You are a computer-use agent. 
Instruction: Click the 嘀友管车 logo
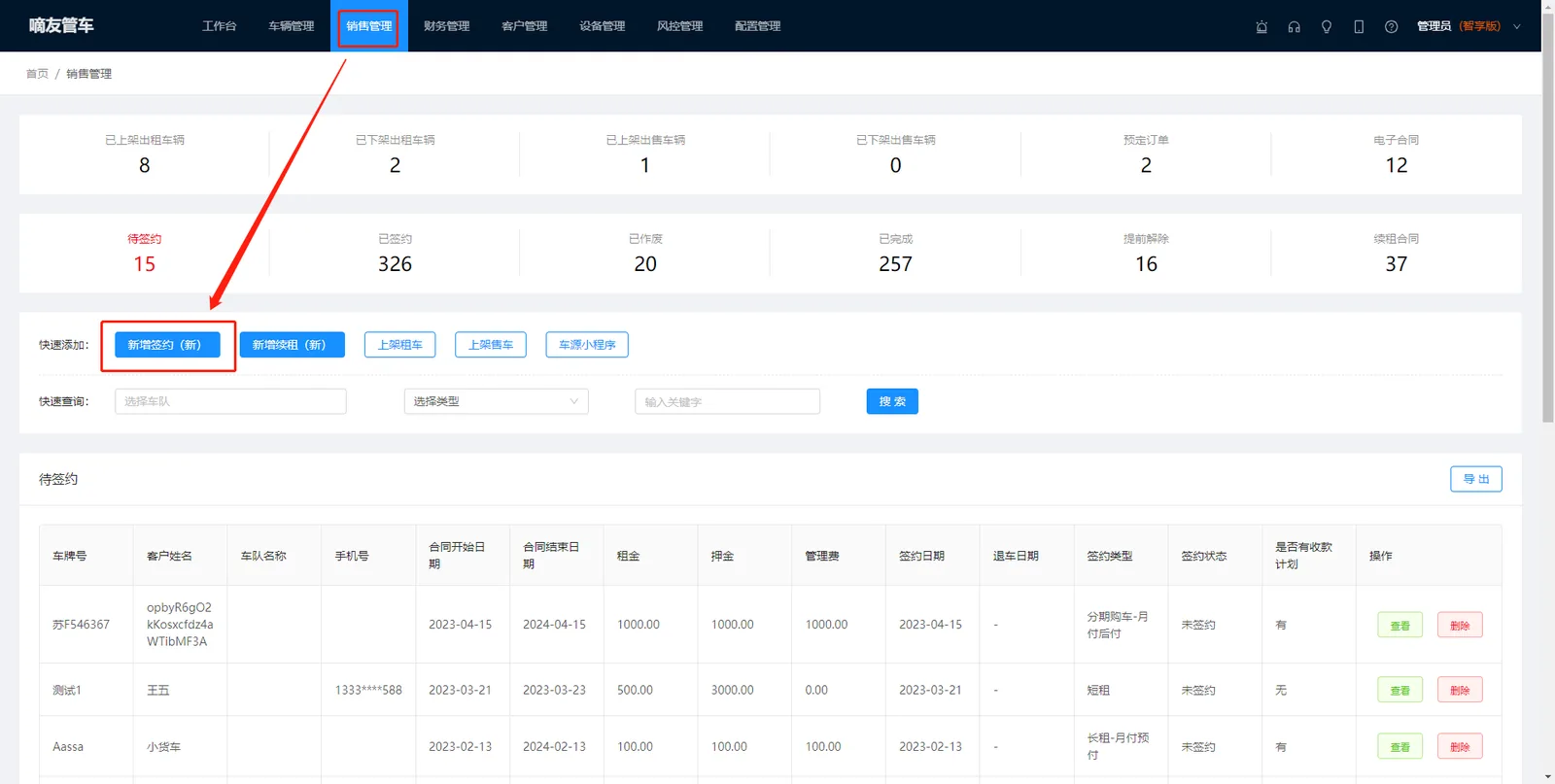pyautogui.click(x=60, y=25)
